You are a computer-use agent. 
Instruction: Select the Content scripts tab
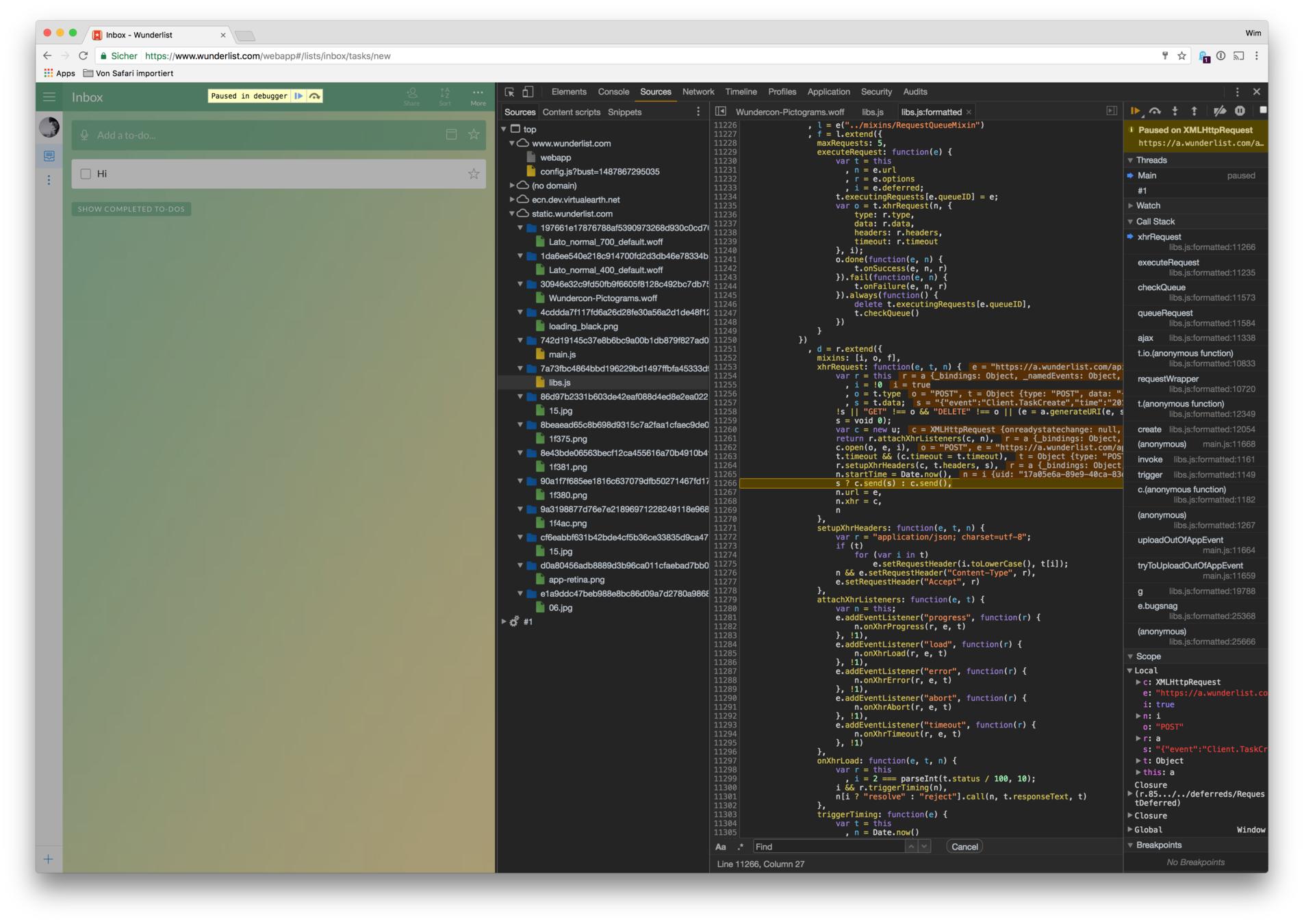click(571, 112)
